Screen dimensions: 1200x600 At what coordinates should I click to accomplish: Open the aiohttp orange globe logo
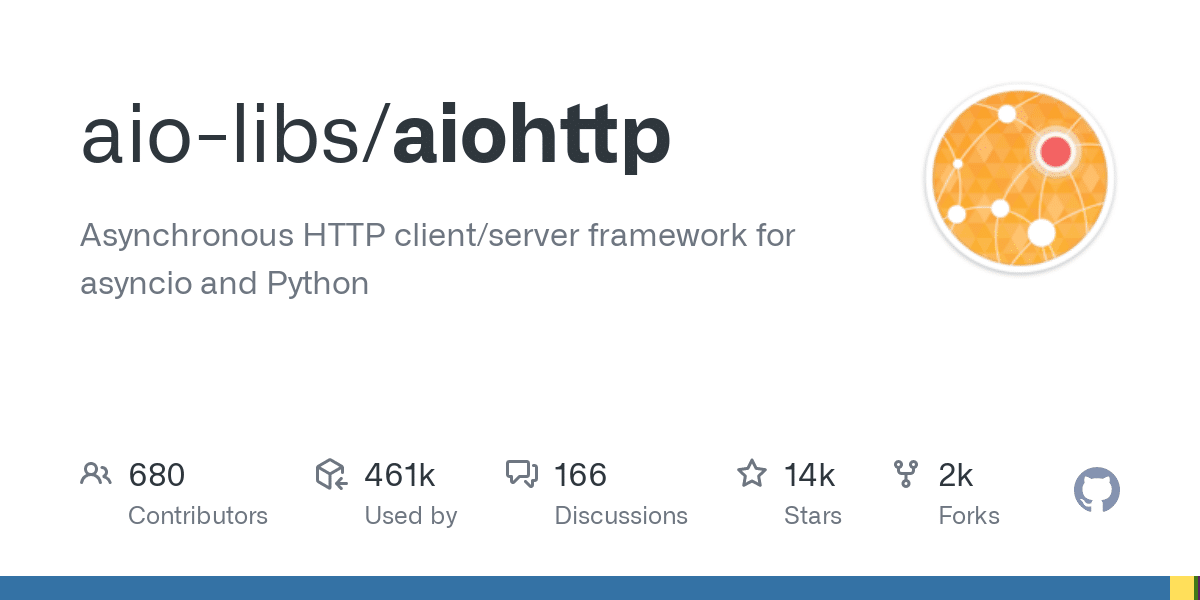pyautogui.click(x=1020, y=178)
